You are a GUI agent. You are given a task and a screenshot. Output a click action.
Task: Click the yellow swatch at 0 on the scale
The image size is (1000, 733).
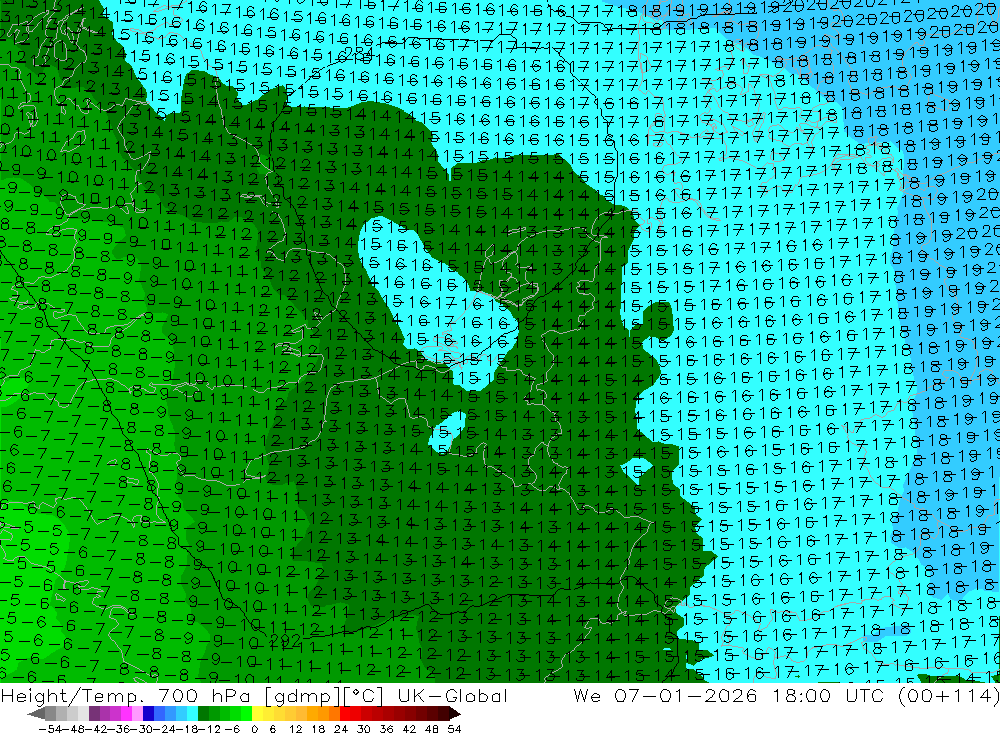tap(258, 713)
